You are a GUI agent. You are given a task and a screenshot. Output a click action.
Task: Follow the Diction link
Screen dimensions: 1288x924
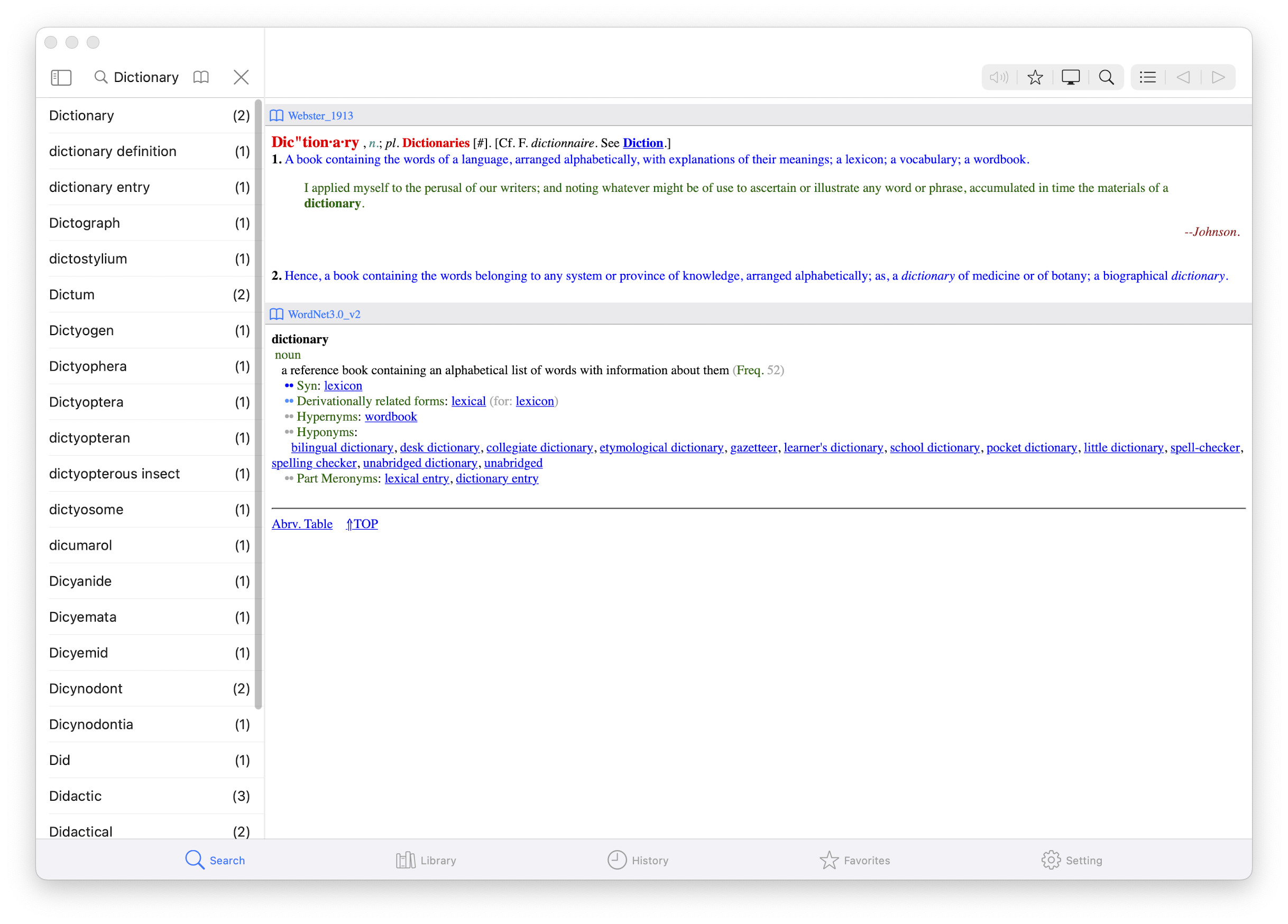(x=642, y=143)
